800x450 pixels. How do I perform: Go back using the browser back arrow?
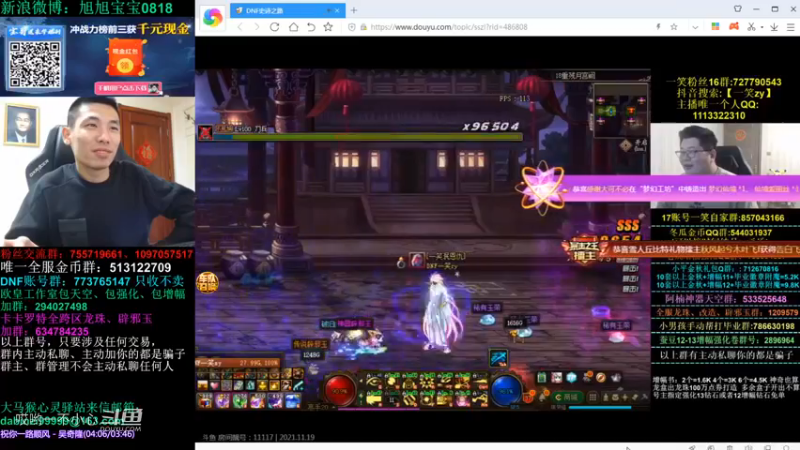(x=240, y=27)
